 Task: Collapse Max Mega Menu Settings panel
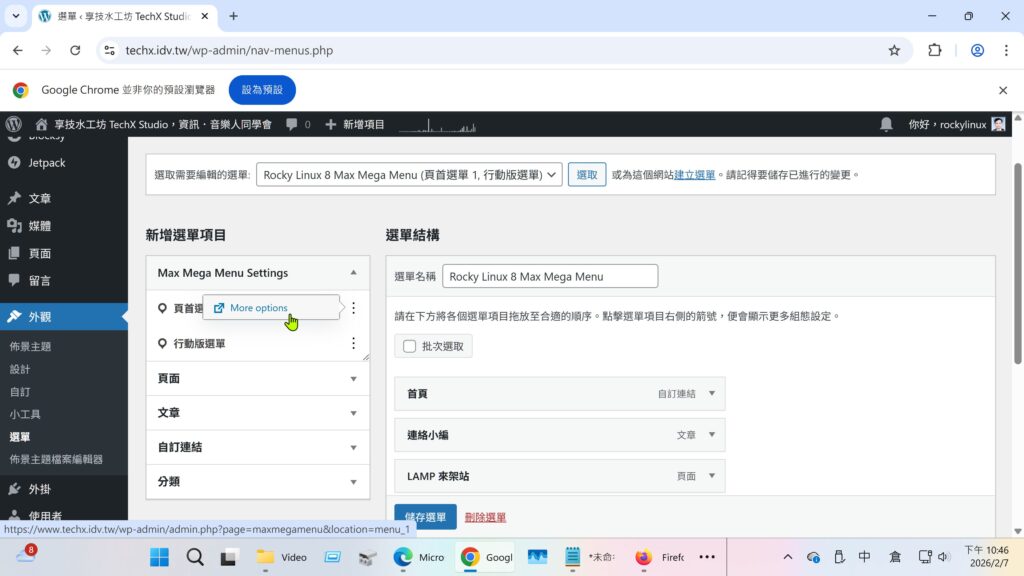(353, 273)
